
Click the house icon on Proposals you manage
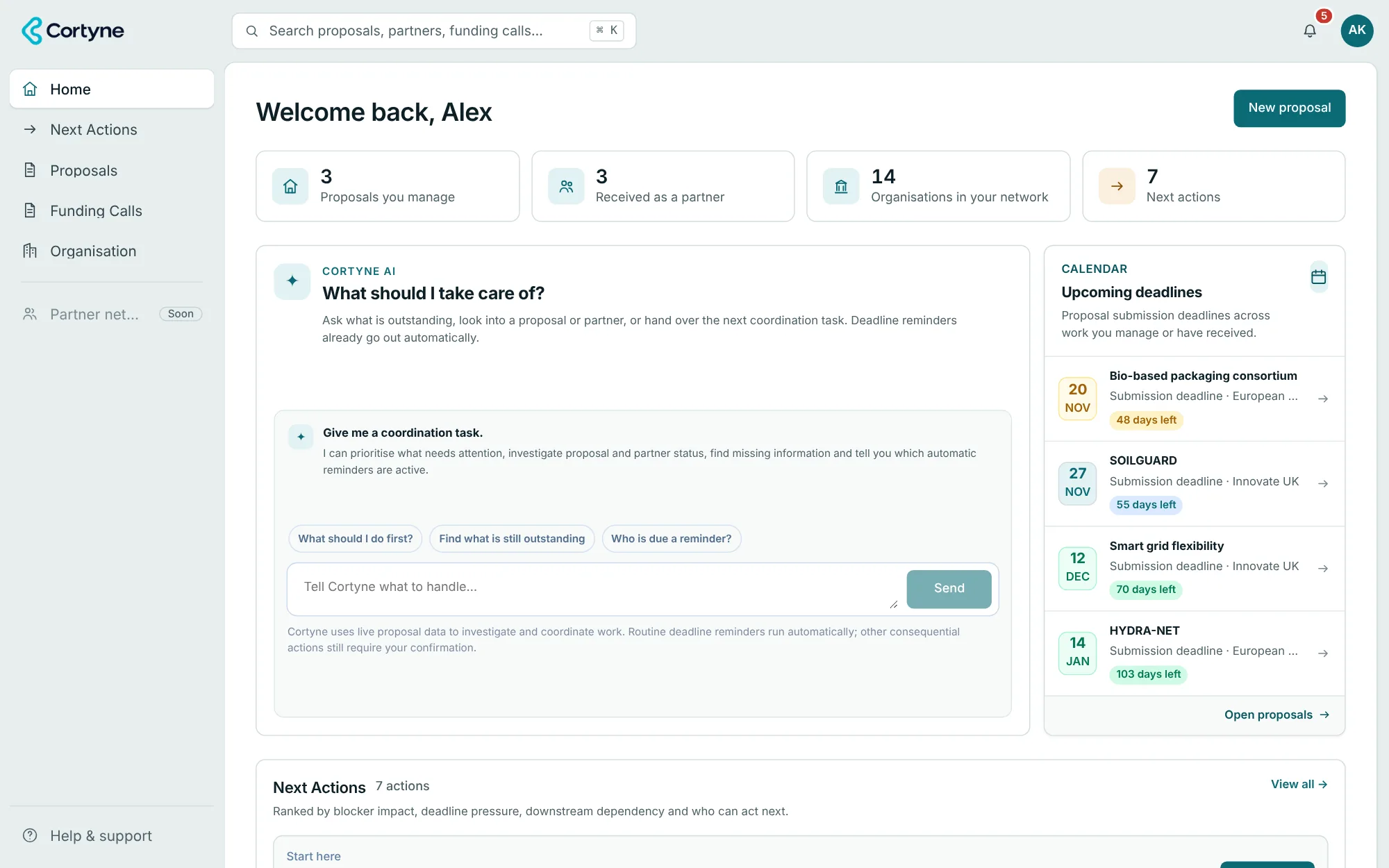(290, 186)
